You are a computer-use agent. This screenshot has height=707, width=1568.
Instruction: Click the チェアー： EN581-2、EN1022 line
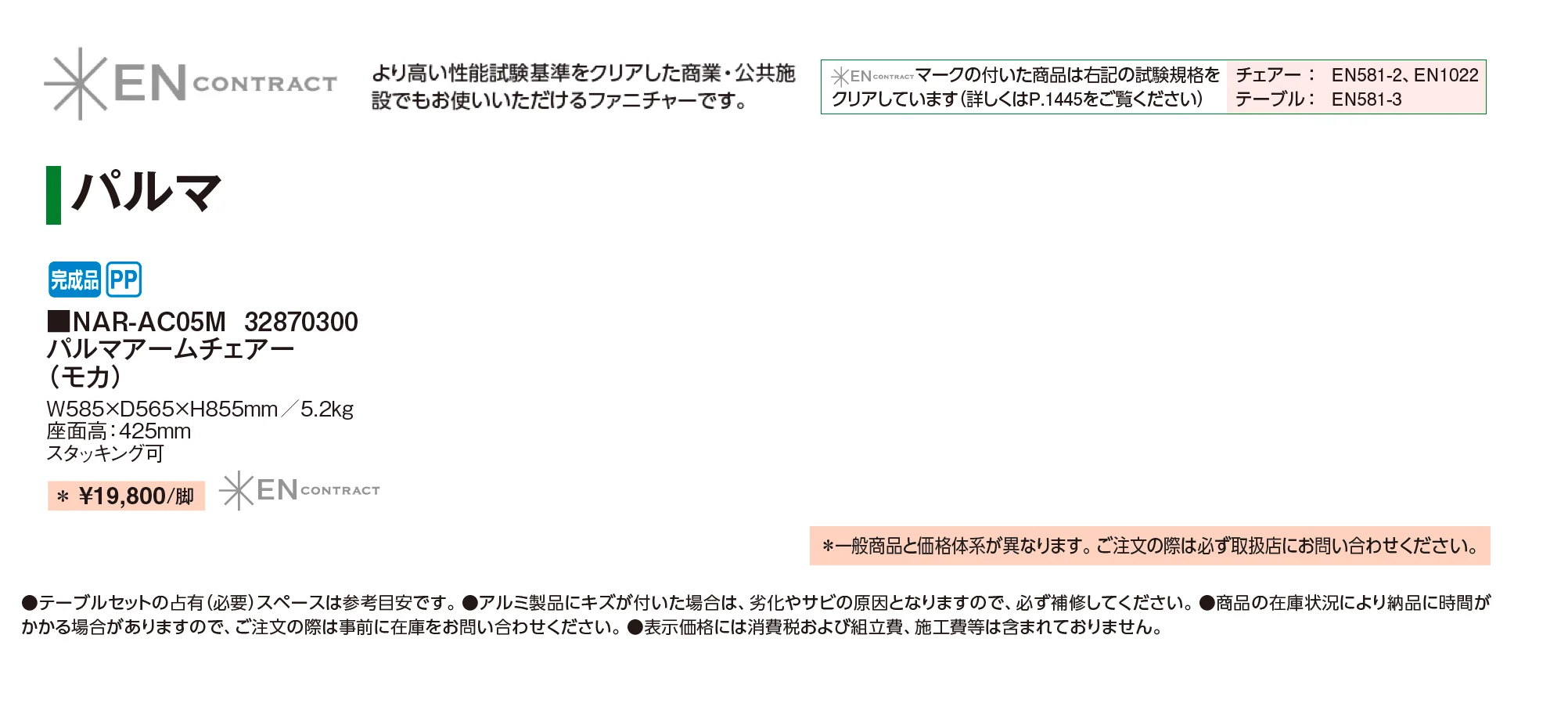tap(1357, 75)
